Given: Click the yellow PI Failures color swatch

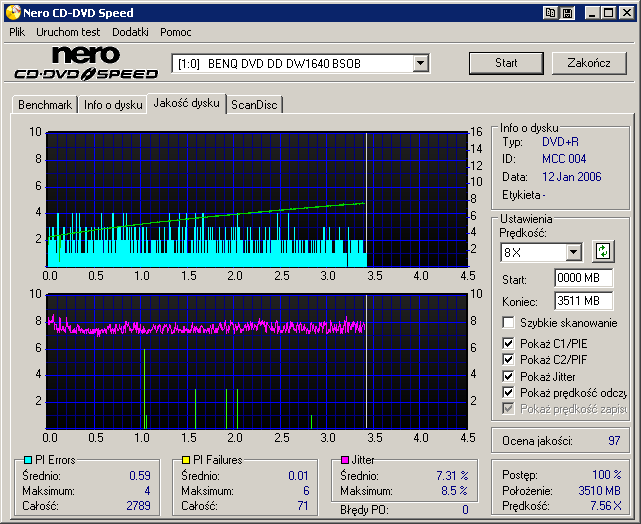Looking at the screenshot, I should [186, 460].
